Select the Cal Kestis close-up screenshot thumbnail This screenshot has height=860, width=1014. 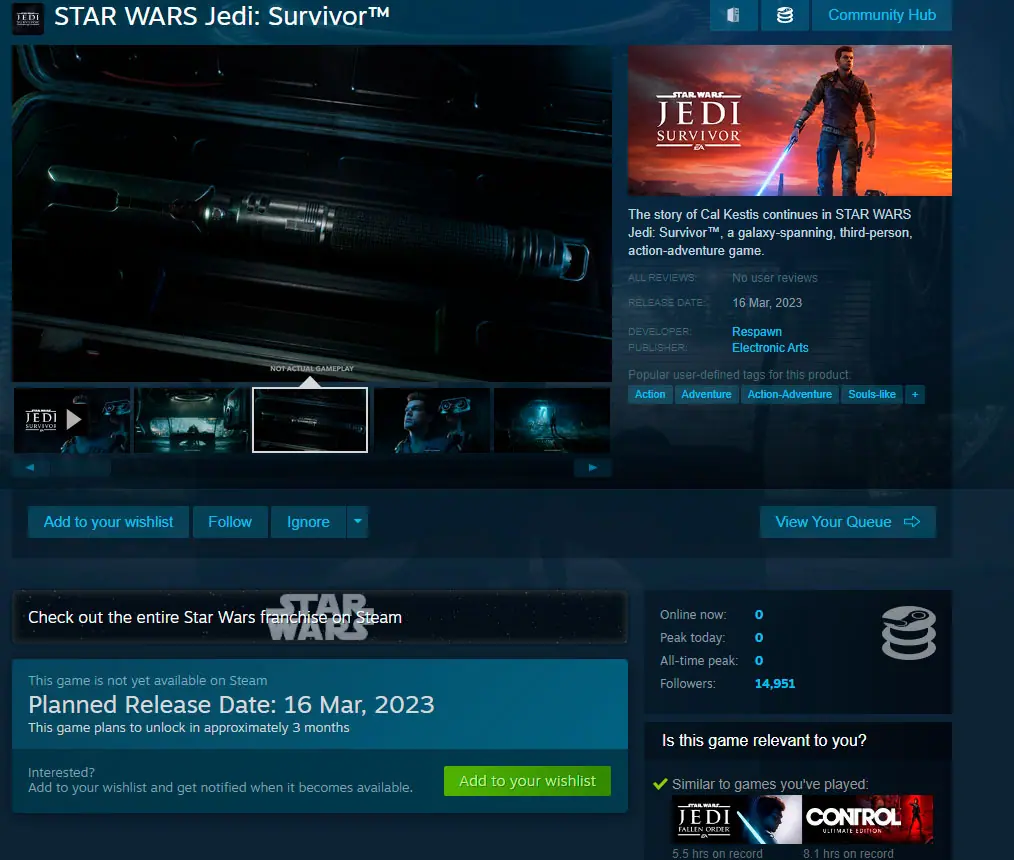point(431,420)
